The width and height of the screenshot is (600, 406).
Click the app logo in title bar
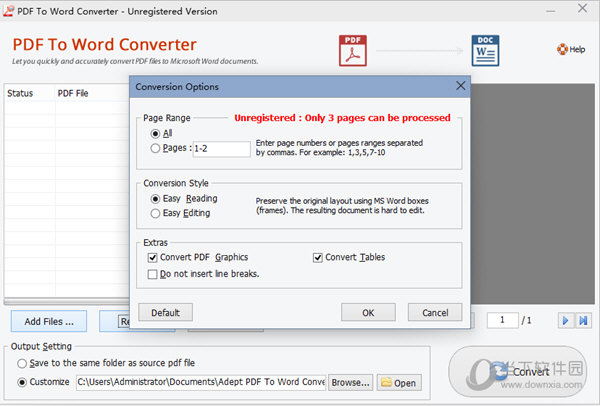pyautogui.click(x=8, y=11)
